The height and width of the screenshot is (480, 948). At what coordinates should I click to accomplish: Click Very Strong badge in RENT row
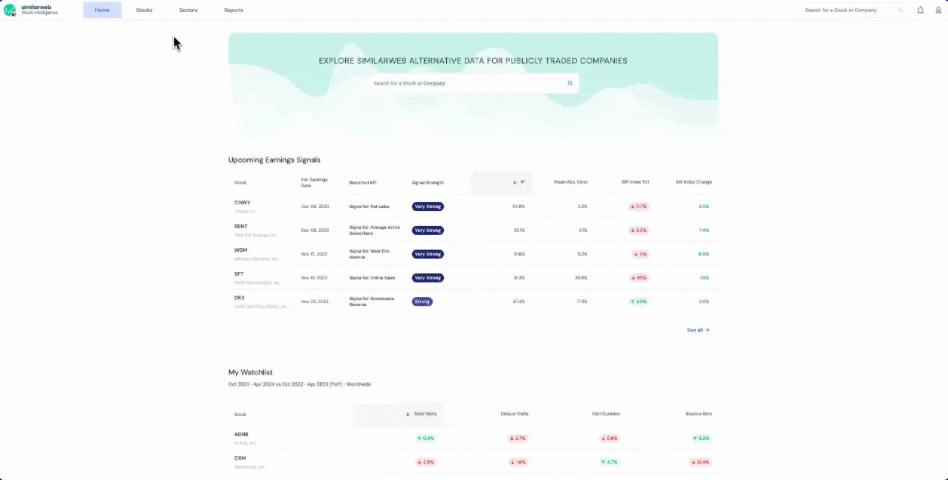(428, 230)
